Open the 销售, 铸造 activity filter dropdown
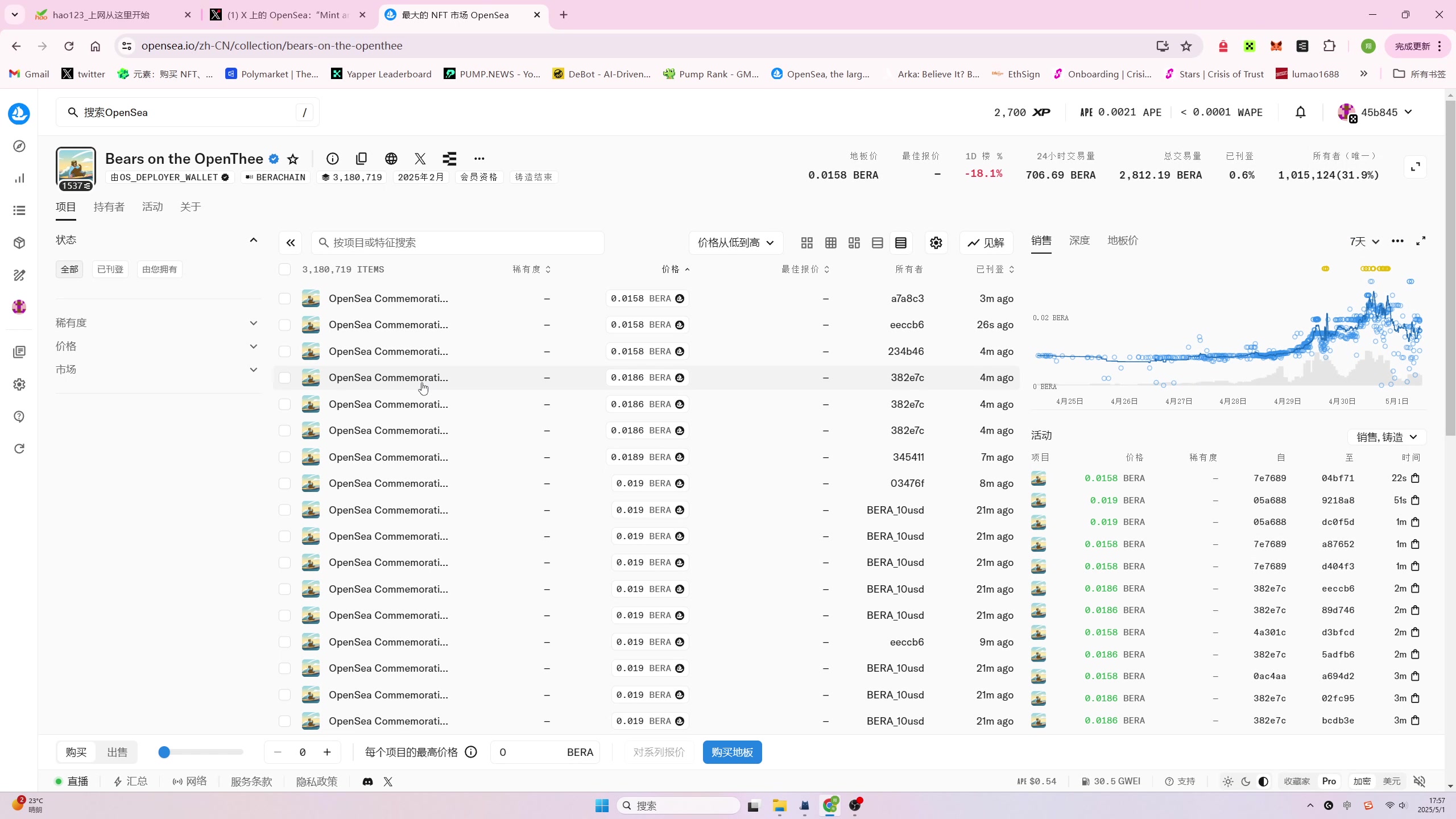Screen dimensions: 1456x819 [1387, 437]
